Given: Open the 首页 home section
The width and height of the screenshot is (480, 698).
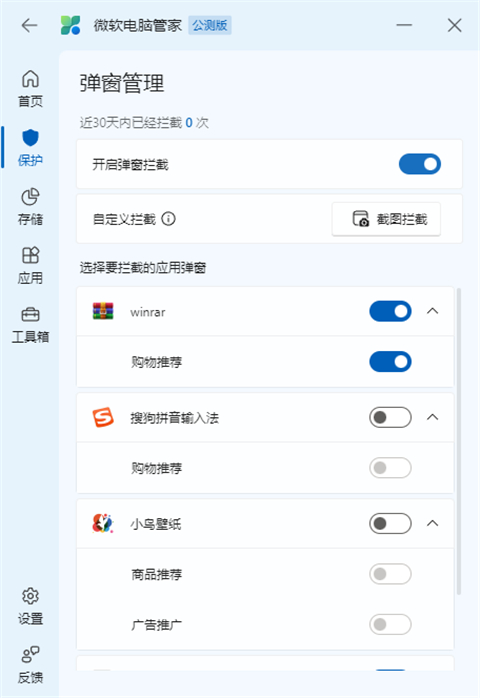Looking at the screenshot, I should click(x=30, y=89).
